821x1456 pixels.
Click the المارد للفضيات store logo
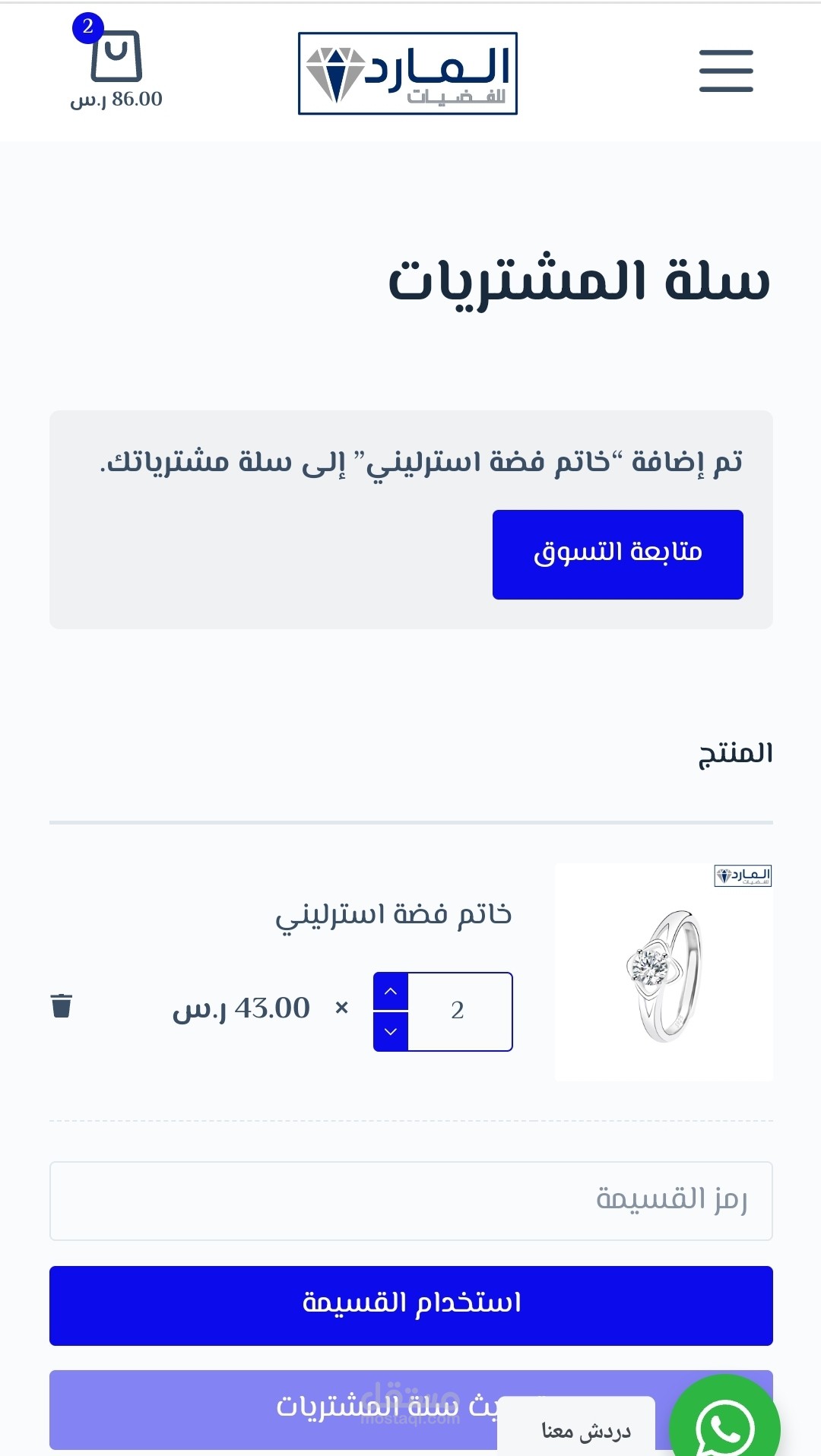pos(407,74)
